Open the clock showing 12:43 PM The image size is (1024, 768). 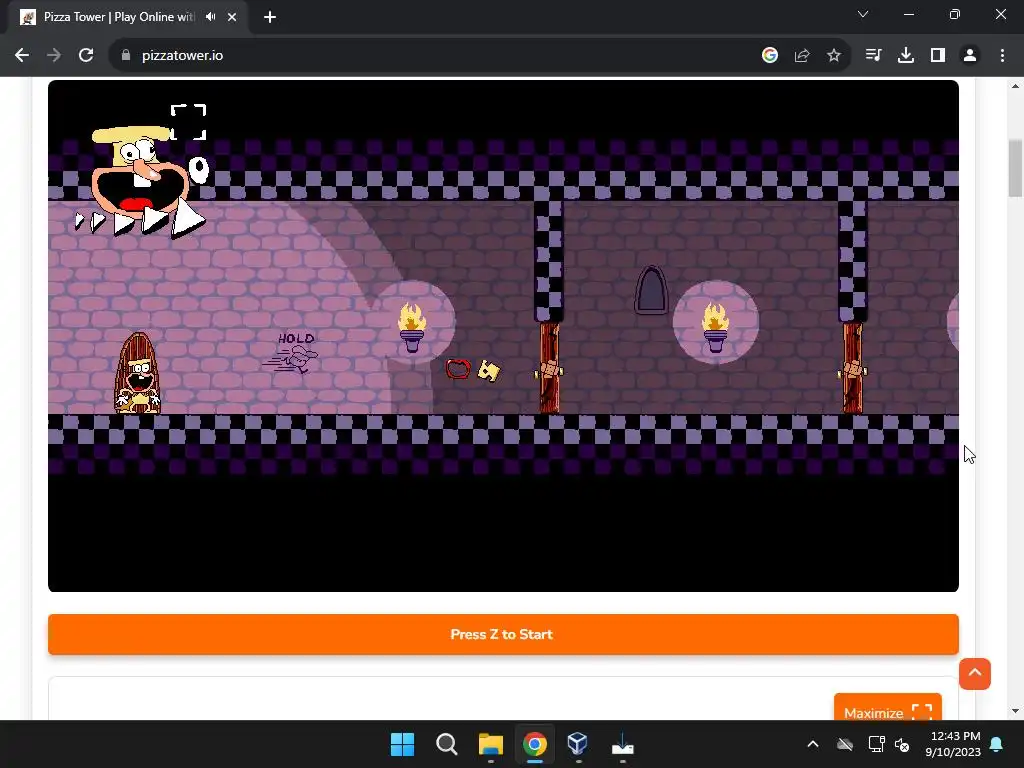[x=953, y=744]
